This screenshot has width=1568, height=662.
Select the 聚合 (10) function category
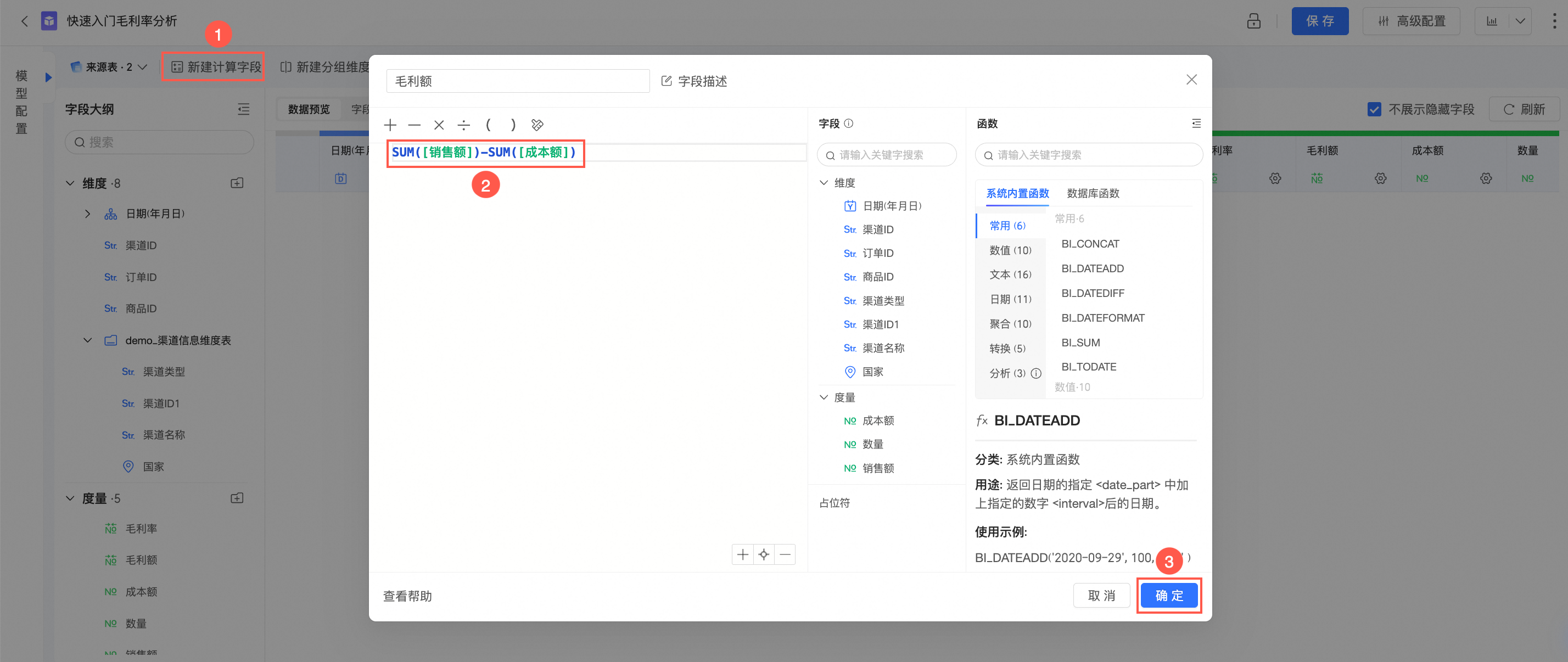pyautogui.click(x=1010, y=324)
